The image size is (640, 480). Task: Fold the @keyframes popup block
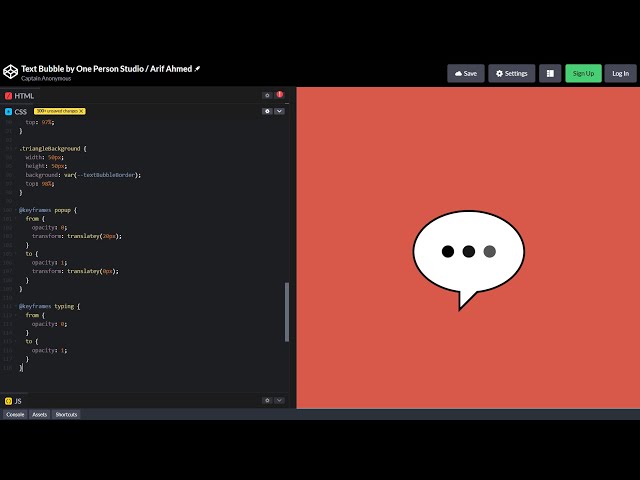point(16,210)
